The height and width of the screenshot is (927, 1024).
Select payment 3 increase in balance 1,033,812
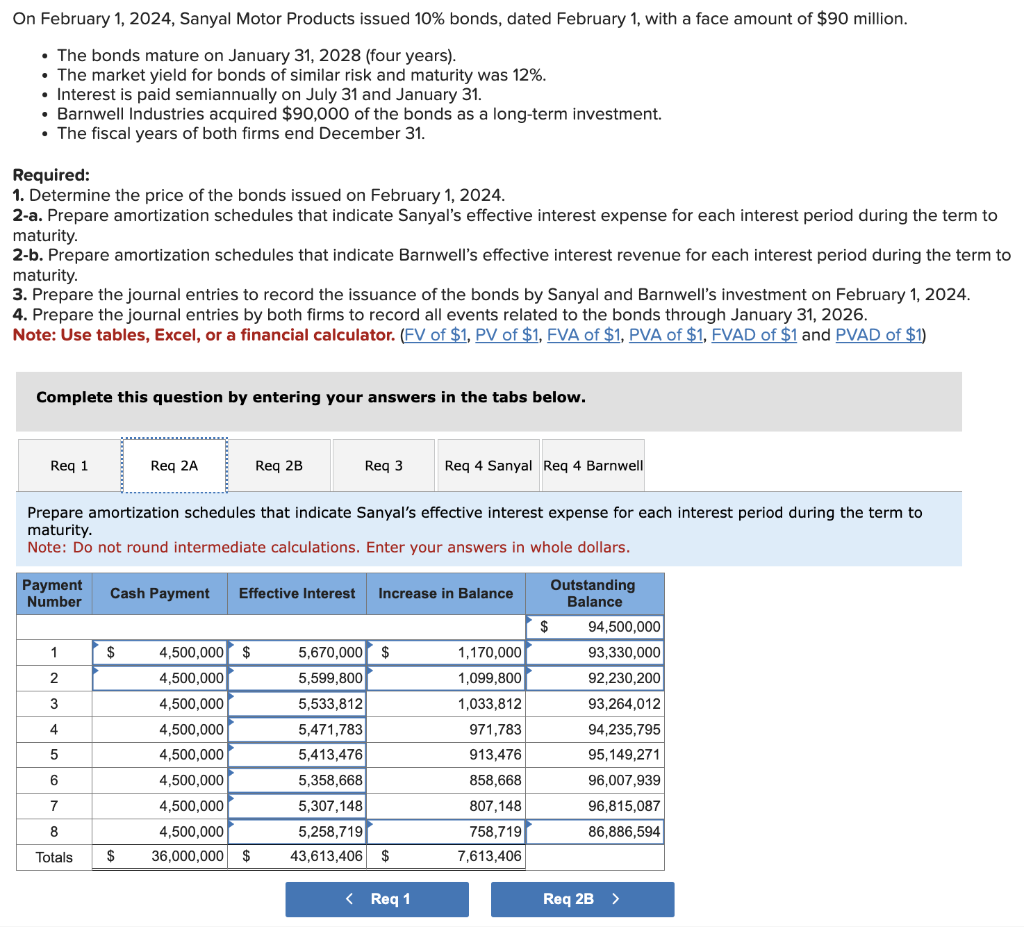(446, 704)
